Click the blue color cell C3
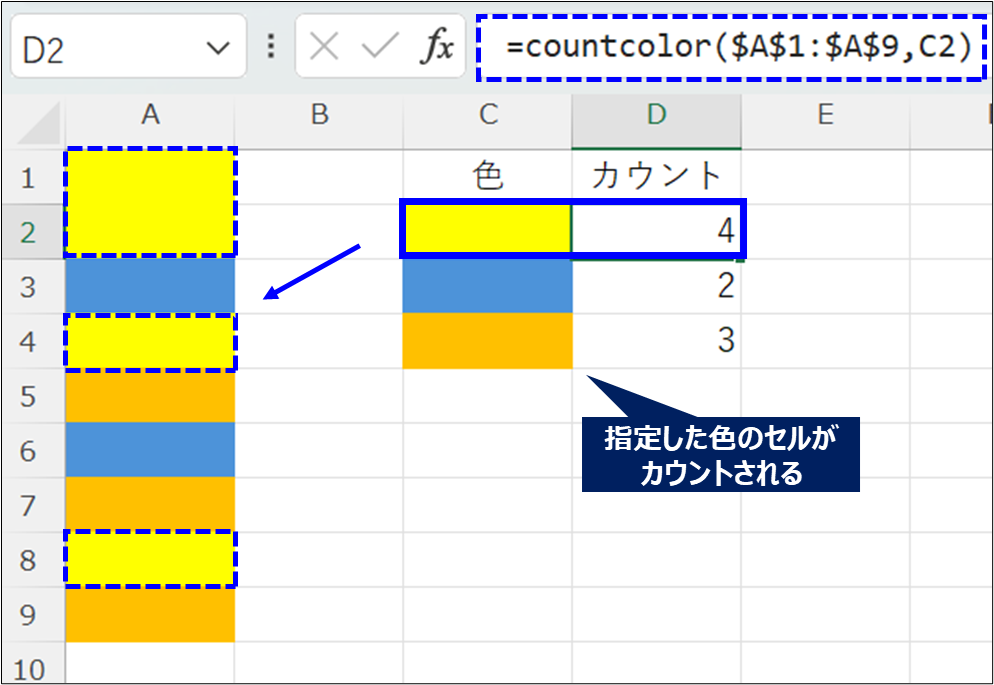The width and height of the screenshot is (994, 685). click(x=487, y=287)
